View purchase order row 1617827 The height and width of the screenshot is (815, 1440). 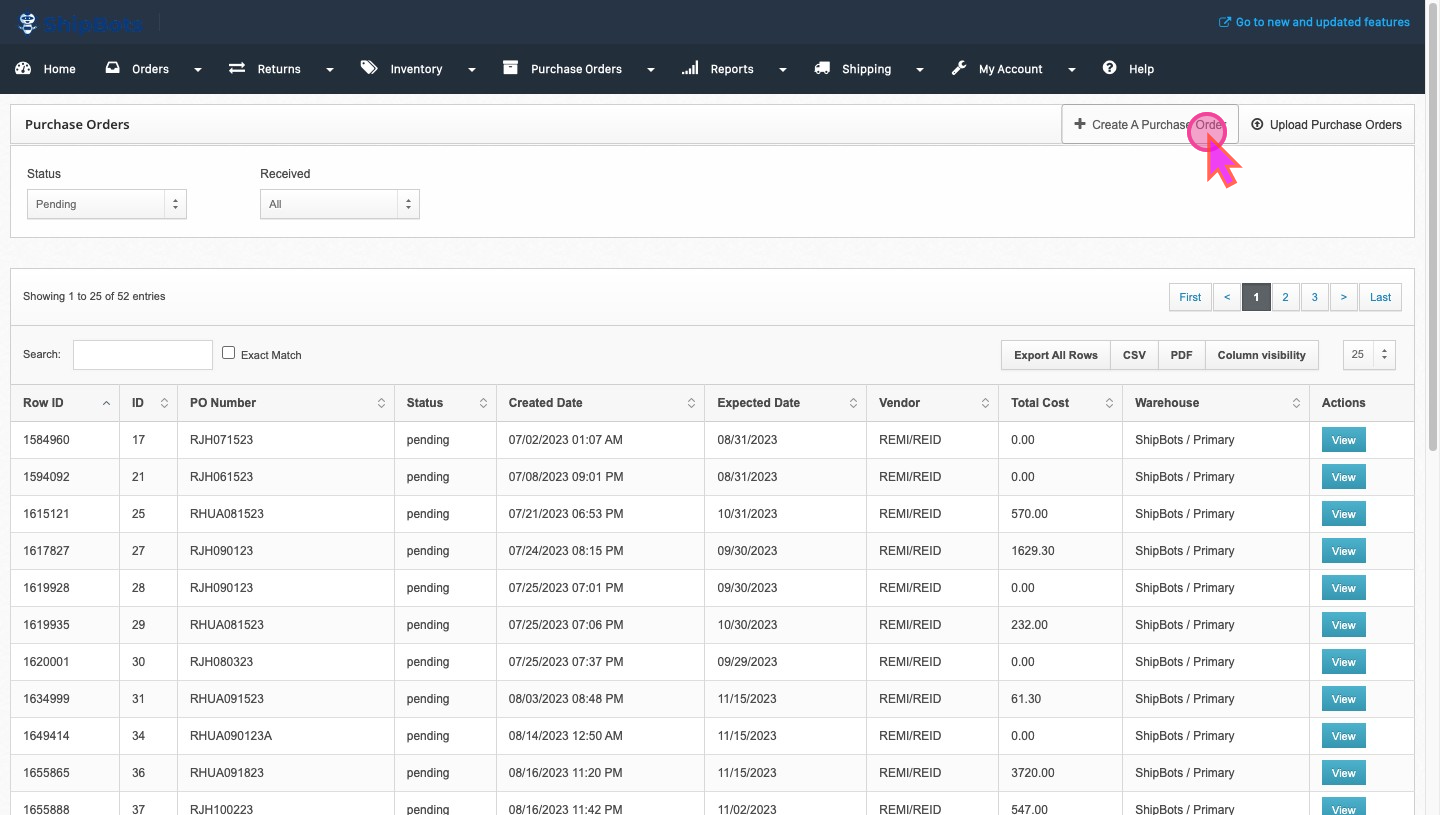[1343, 551]
